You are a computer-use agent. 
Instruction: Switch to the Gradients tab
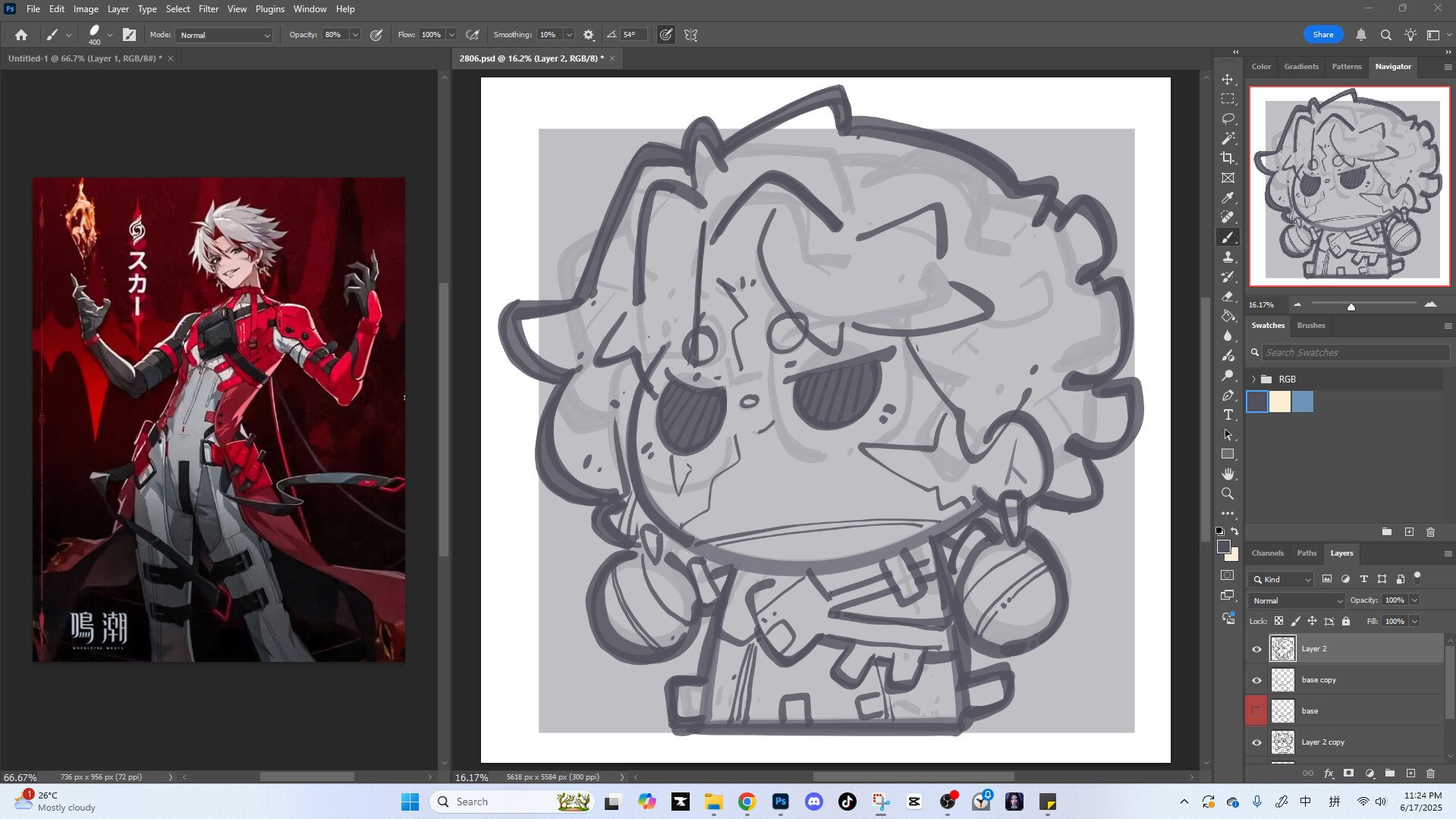(x=1301, y=67)
